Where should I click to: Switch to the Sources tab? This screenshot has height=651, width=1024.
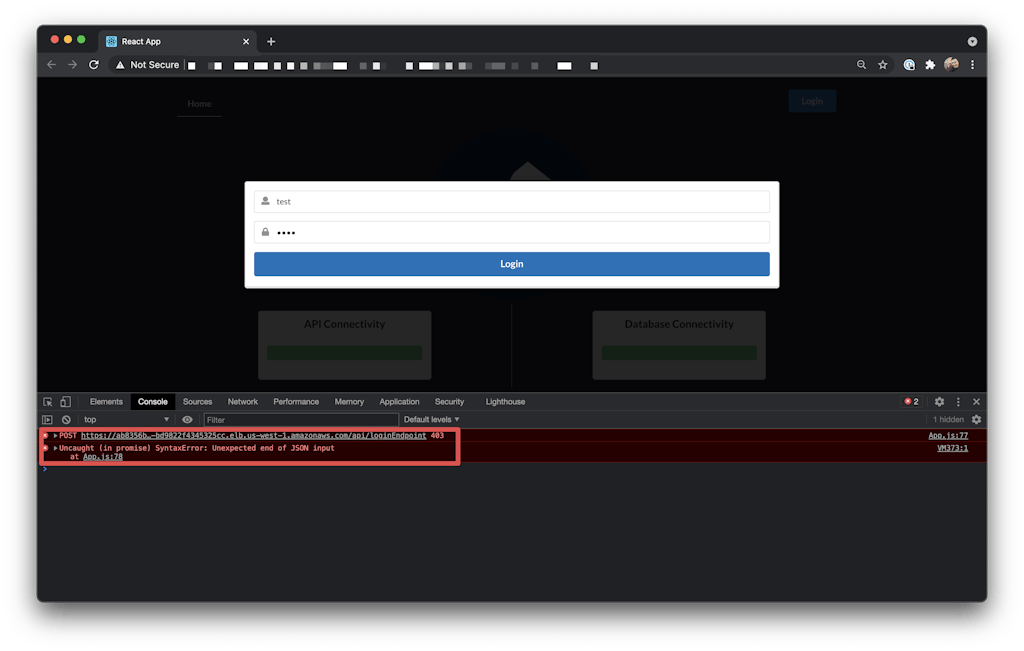[x=197, y=402]
